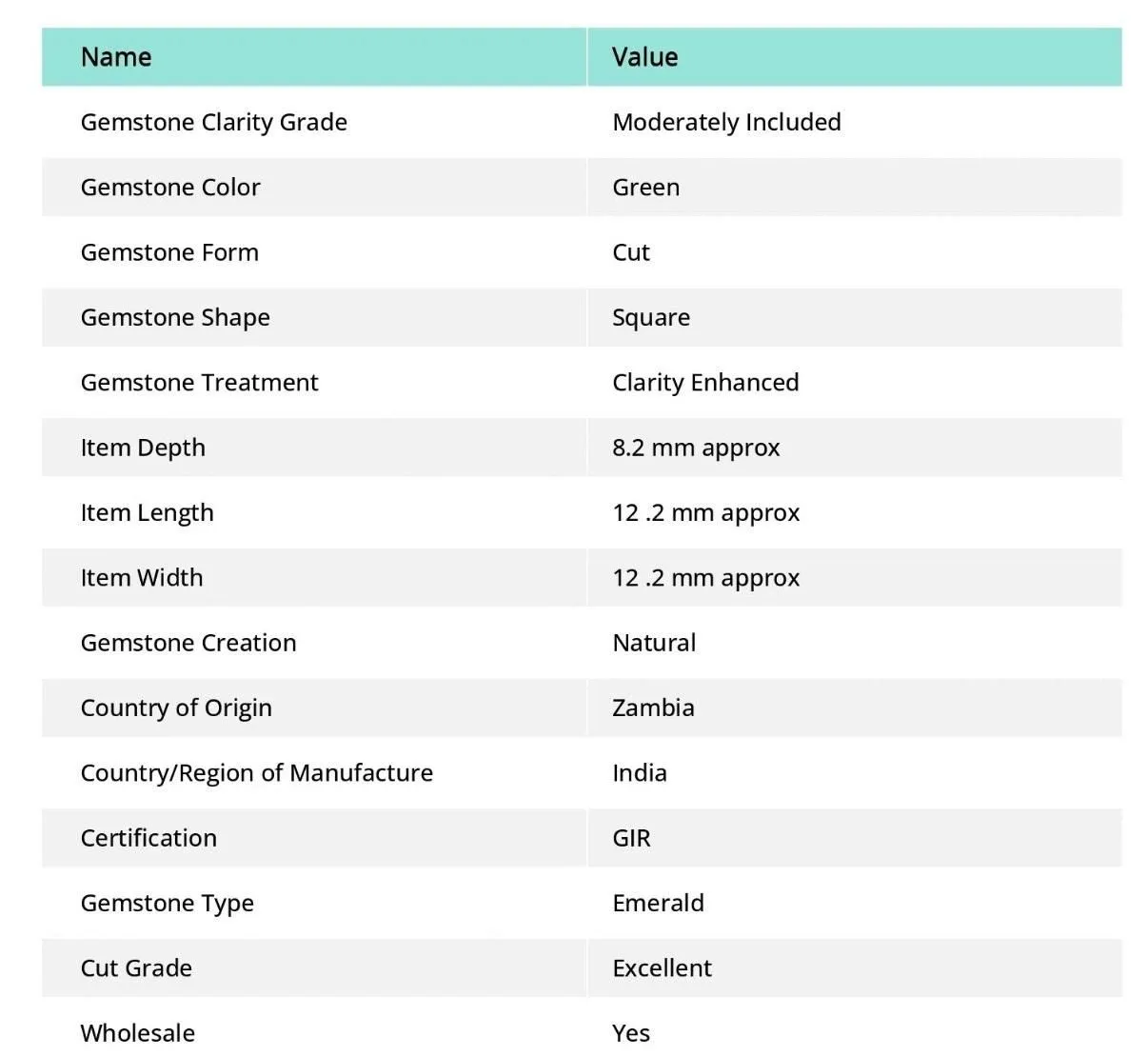Select the Natural creation value
The width and height of the screenshot is (1148, 1057).
coord(654,643)
